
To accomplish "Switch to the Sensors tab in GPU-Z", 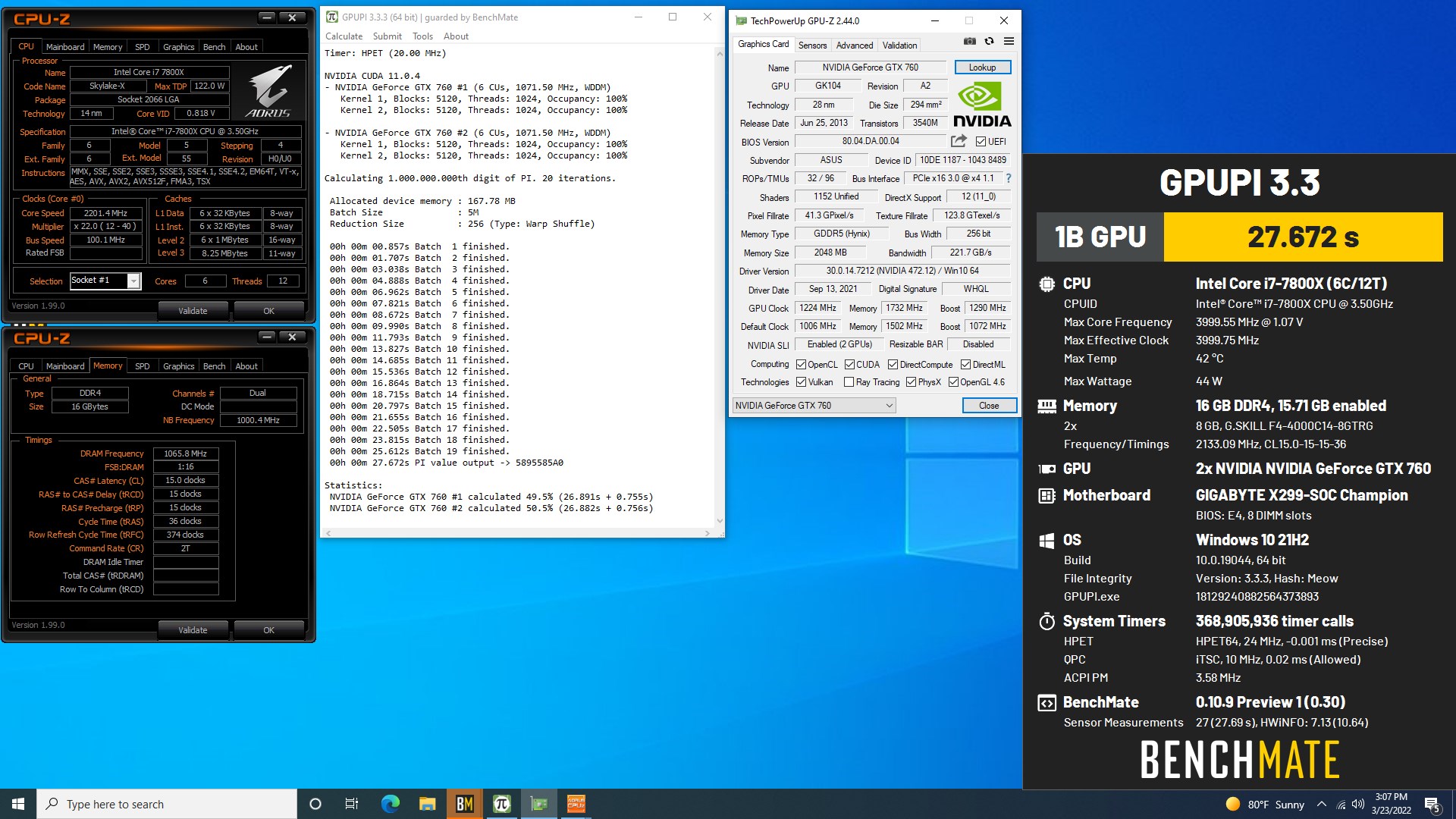I will 812,45.
